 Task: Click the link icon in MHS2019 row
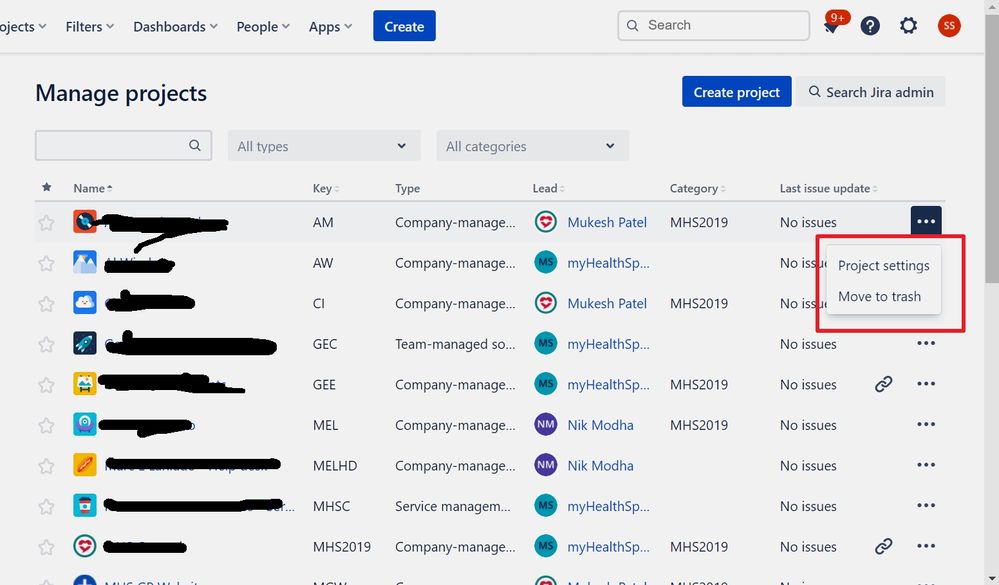(883, 546)
